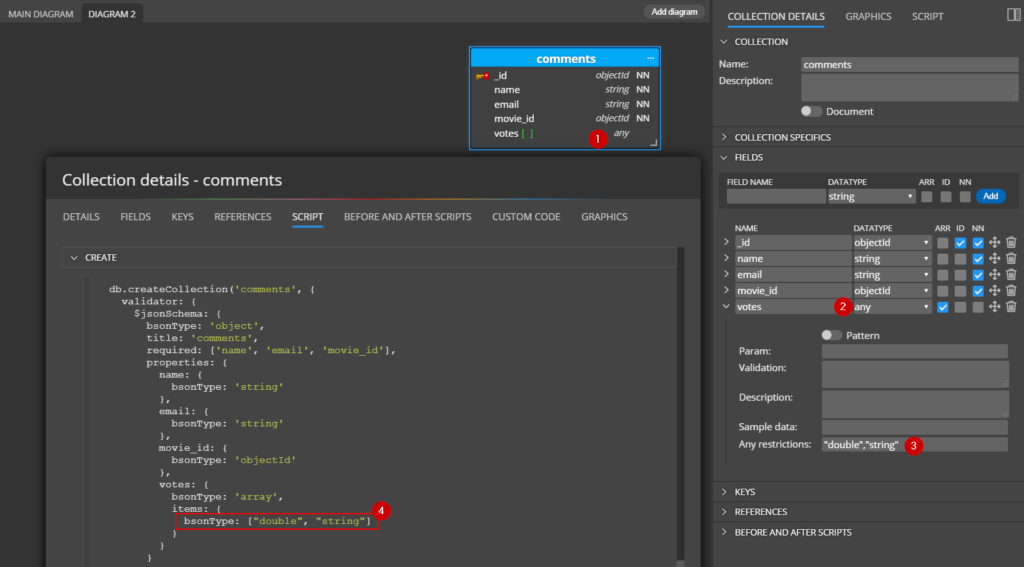Expand the KEYS section

[724, 492]
